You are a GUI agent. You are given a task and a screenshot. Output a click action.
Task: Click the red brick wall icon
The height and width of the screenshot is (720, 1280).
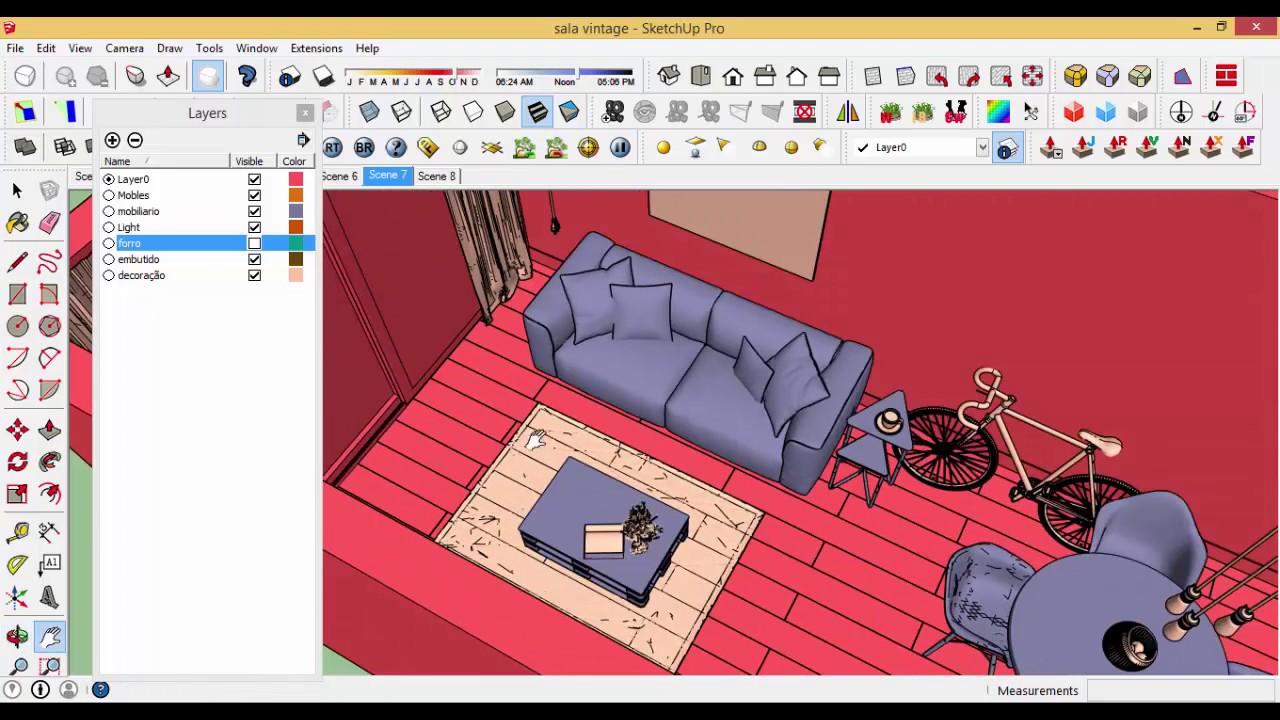pos(1227,76)
